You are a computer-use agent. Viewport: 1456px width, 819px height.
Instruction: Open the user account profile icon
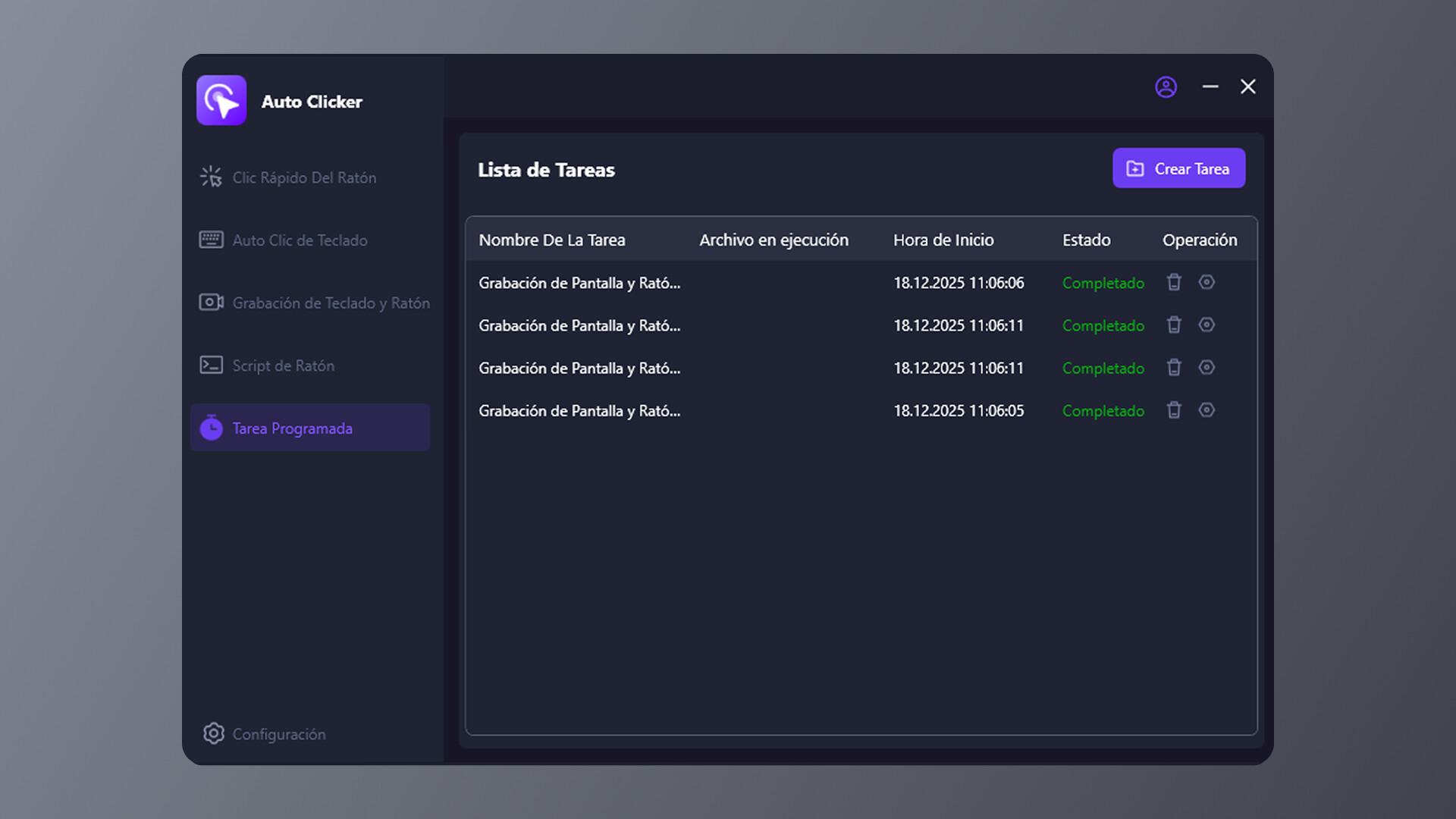click(x=1166, y=87)
